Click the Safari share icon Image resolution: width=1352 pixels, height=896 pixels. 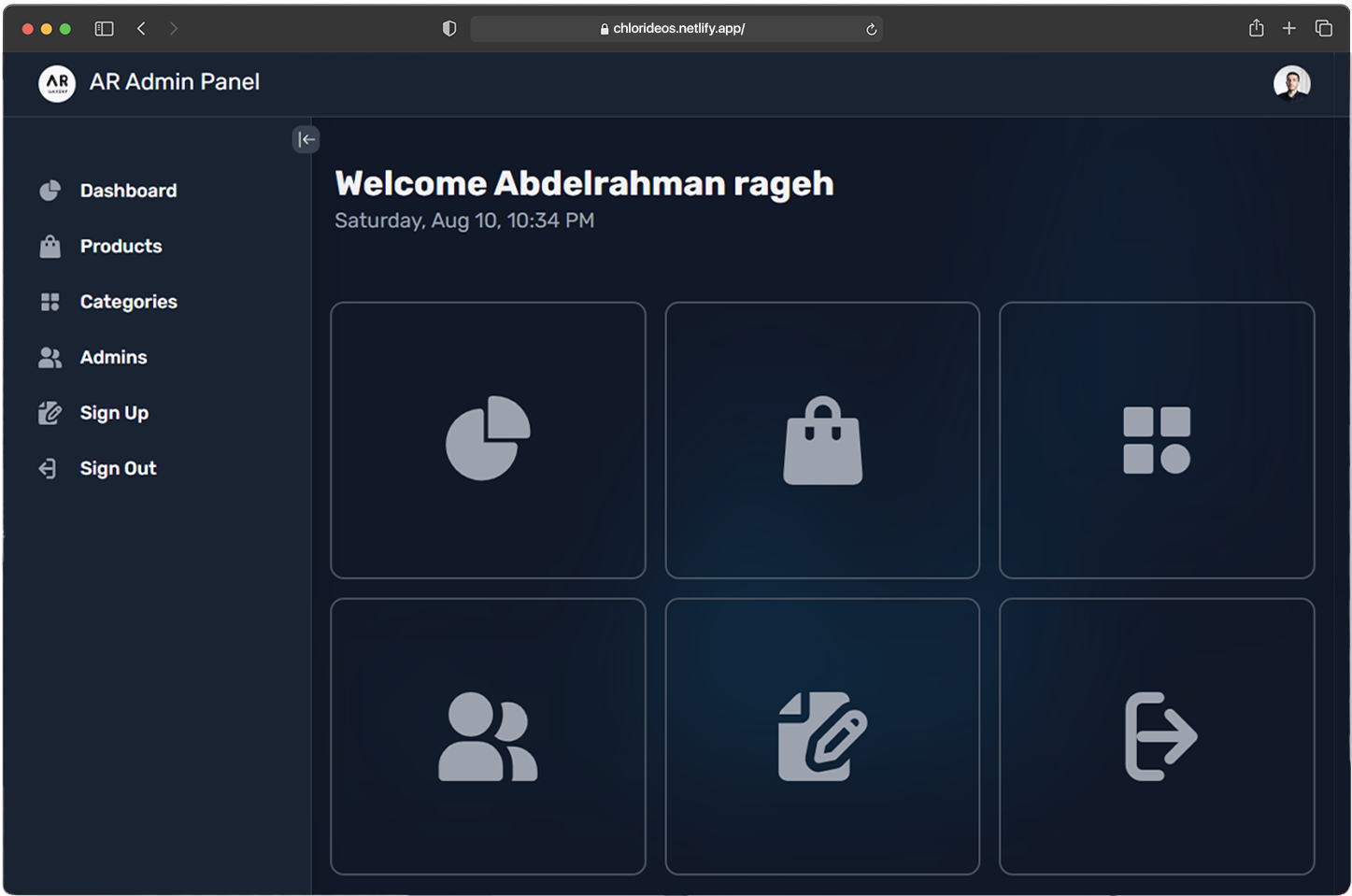point(1256,28)
